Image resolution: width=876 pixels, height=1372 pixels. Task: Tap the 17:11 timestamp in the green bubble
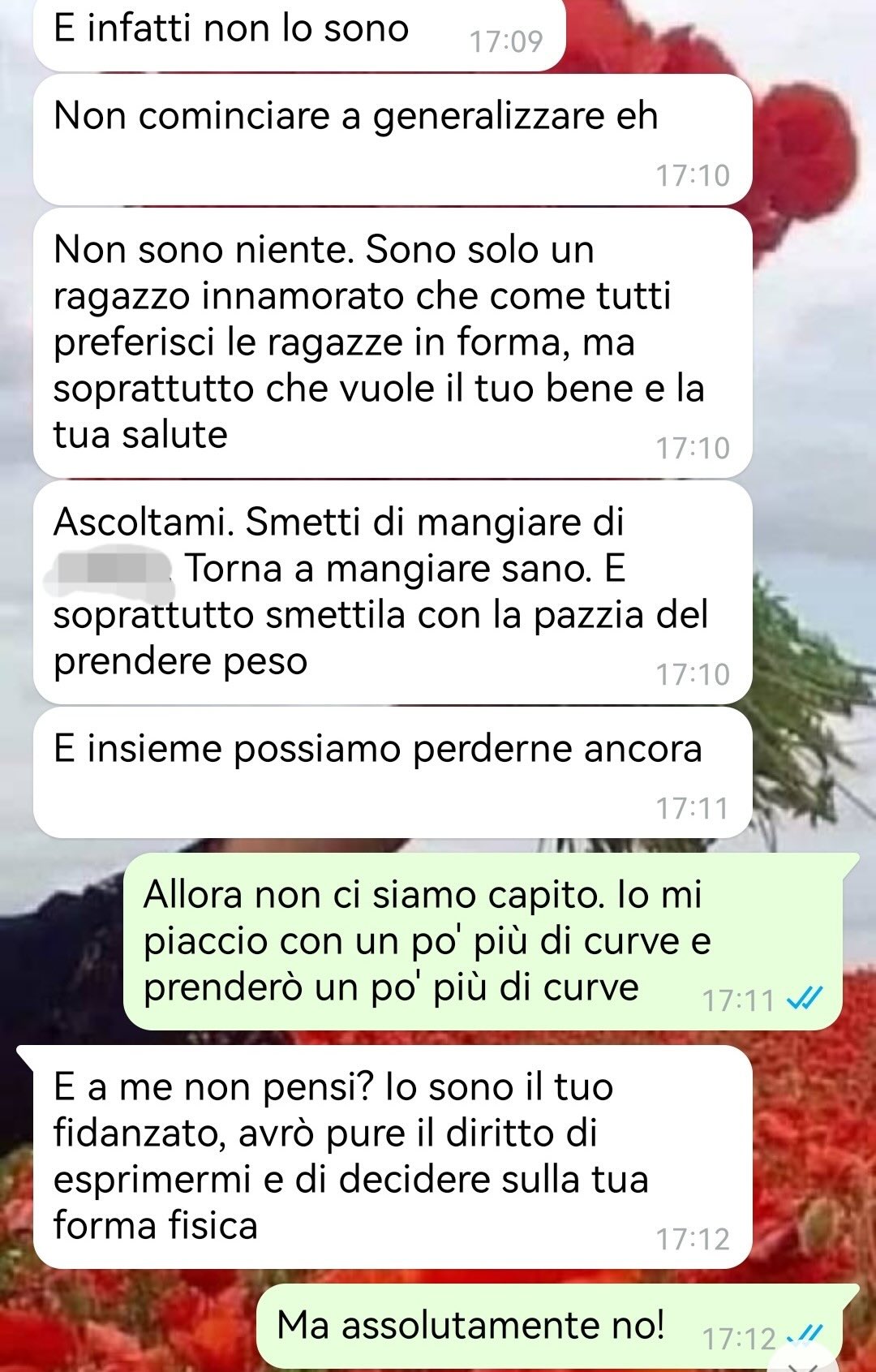tap(738, 1000)
